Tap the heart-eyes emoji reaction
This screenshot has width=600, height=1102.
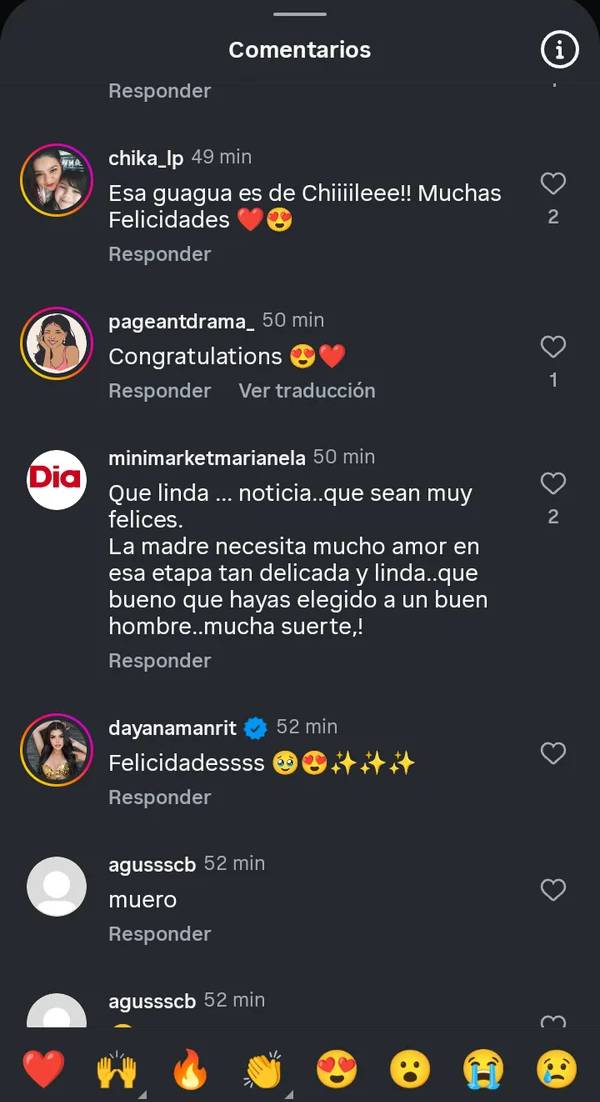pyautogui.click(x=337, y=1069)
